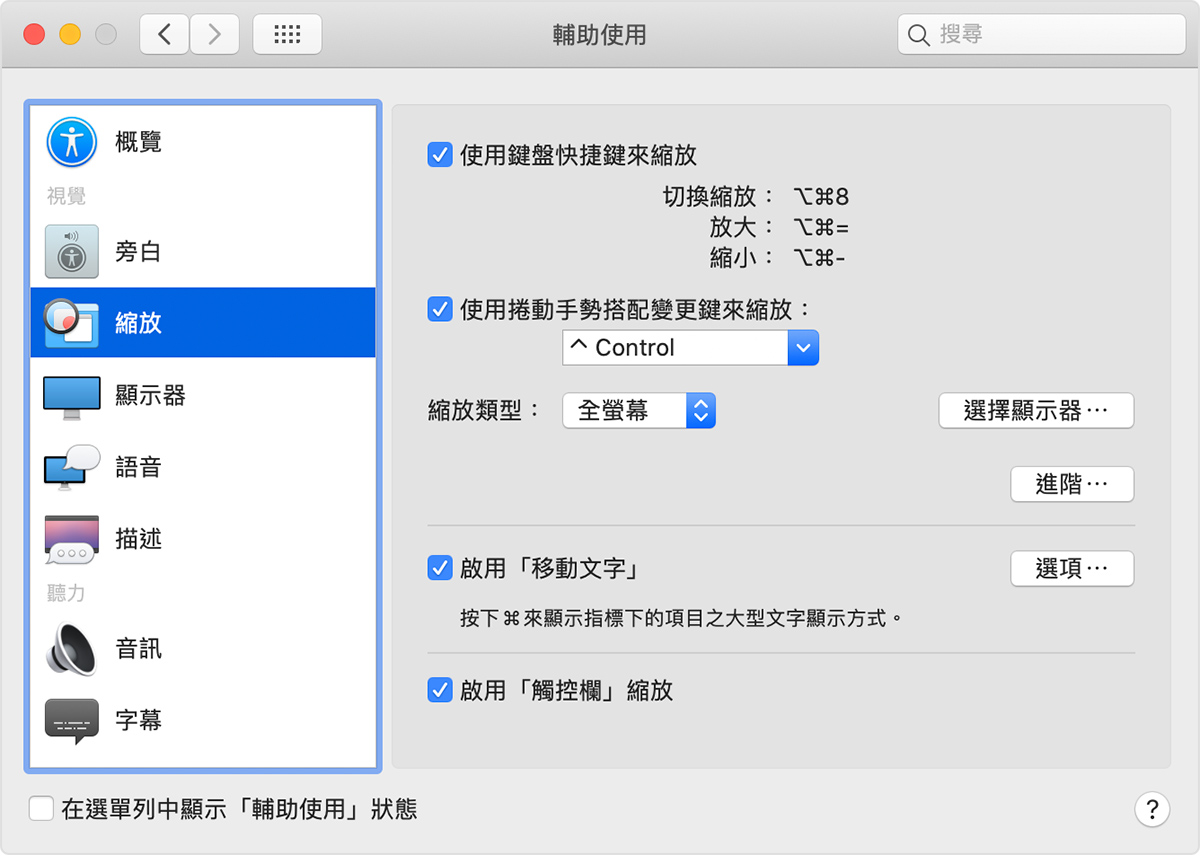
Task: Open the 旁白 (VoiceOver) settings icon
Action: 70,252
